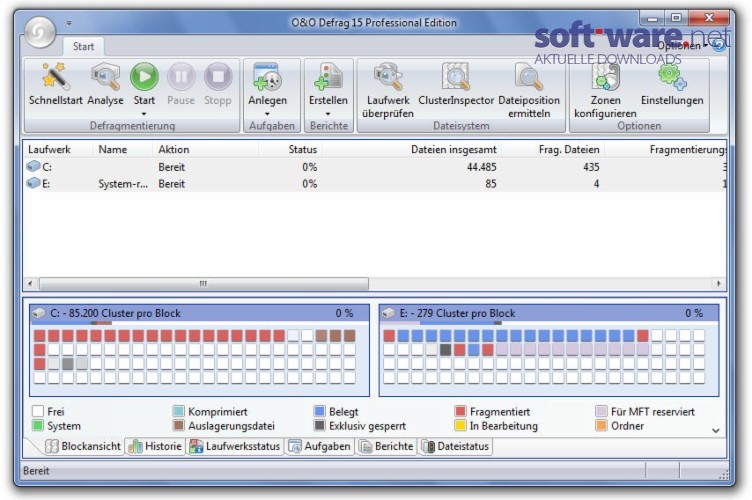Switch to the Blockansicht tab
752x500 pixels.
(x=82, y=446)
